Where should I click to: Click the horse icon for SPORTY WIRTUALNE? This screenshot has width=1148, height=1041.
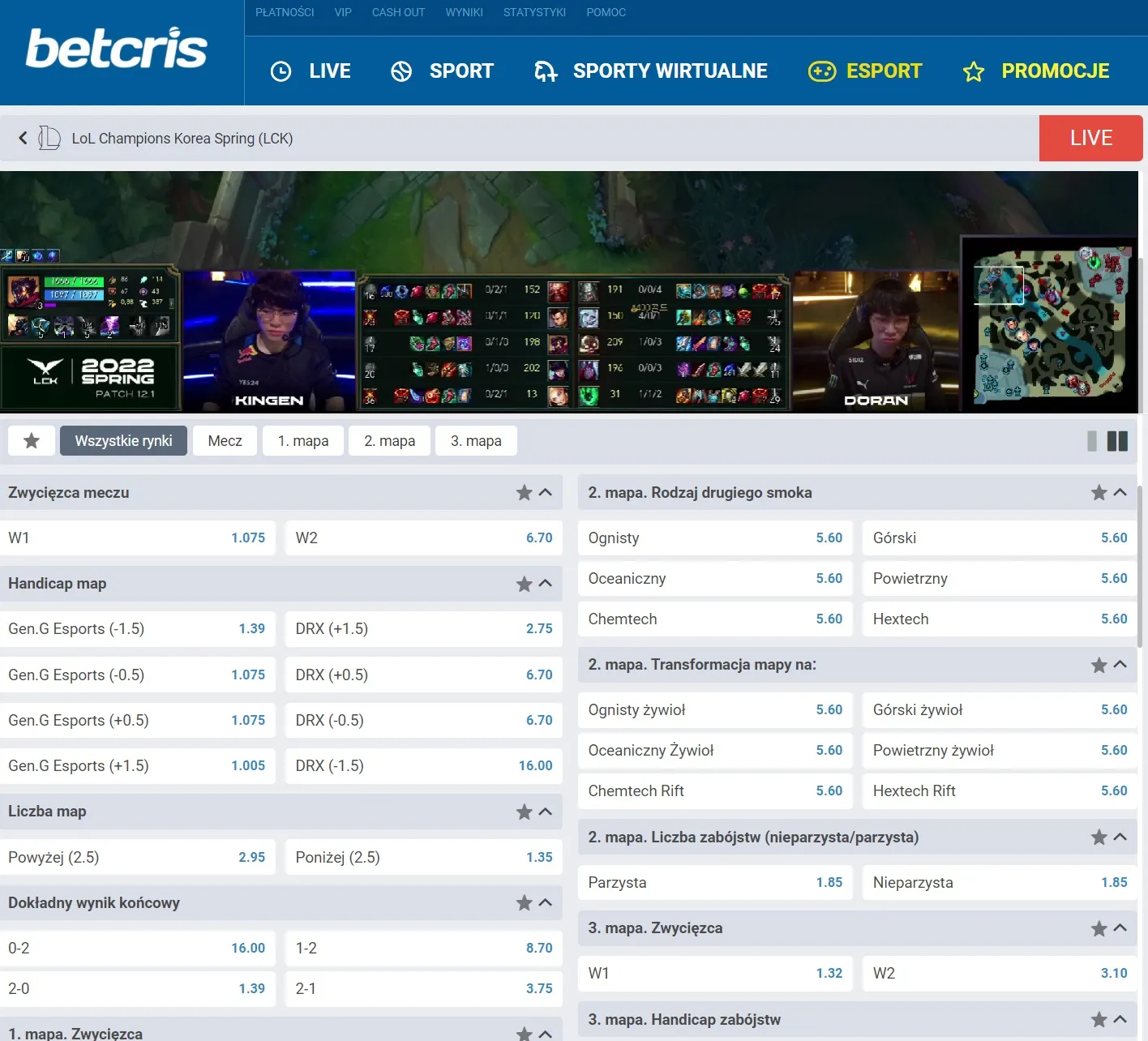(545, 71)
